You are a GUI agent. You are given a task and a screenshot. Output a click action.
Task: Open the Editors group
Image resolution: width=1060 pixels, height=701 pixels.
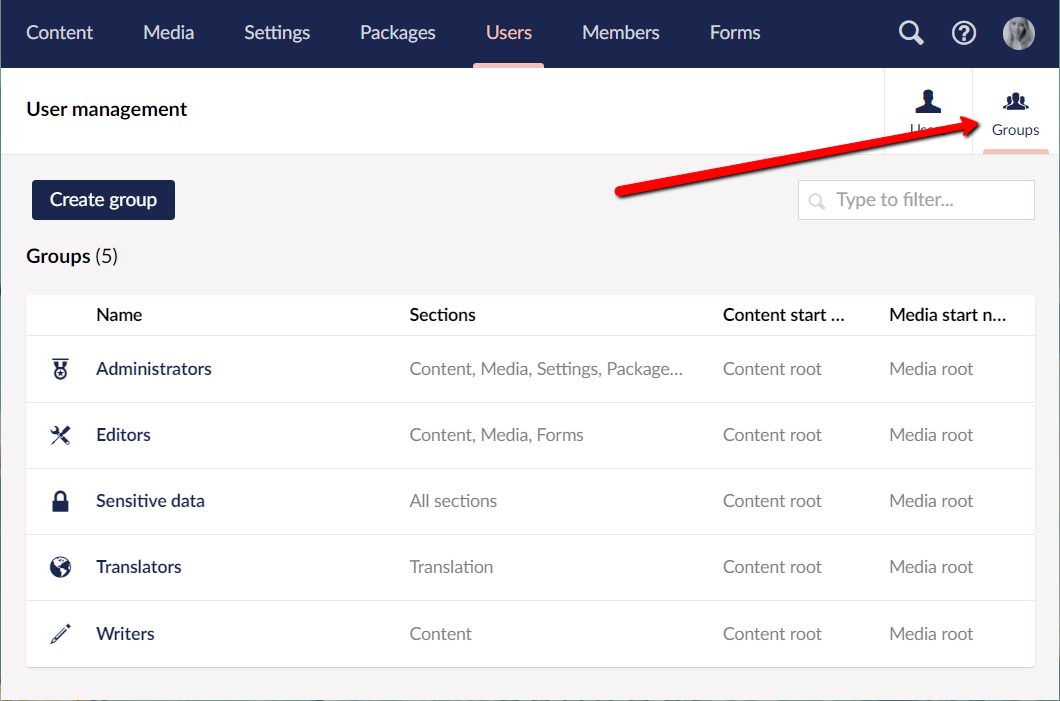click(x=123, y=435)
